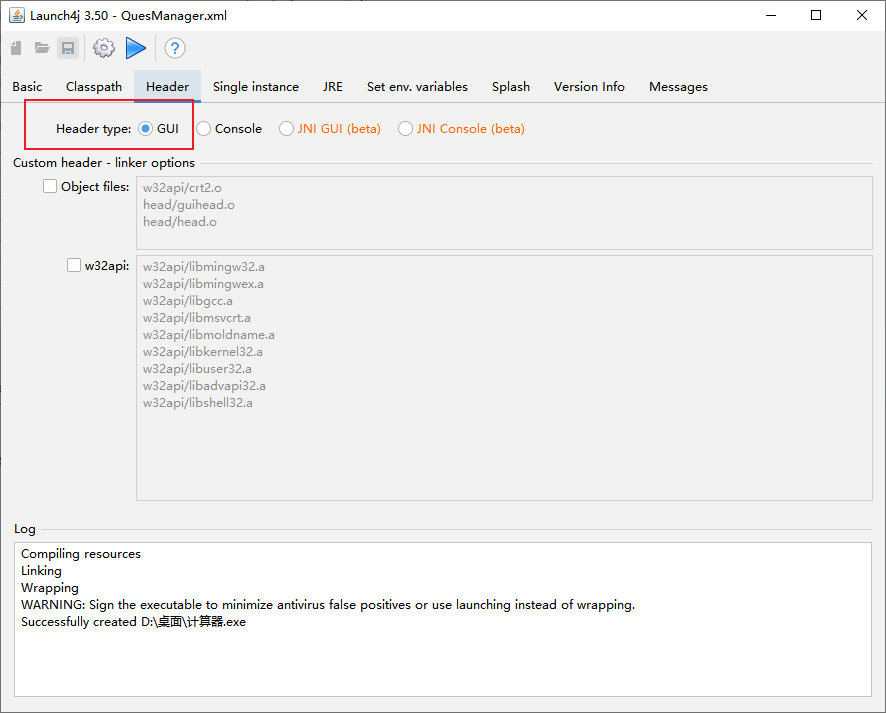Image resolution: width=886 pixels, height=713 pixels.
Task: Click the New configuration toolbar icon
Action: coord(16,48)
